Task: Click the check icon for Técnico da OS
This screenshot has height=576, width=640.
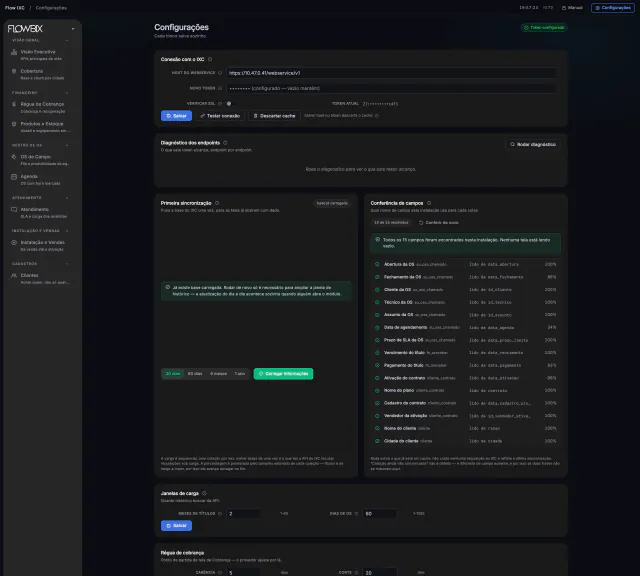Action: coord(377,302)
